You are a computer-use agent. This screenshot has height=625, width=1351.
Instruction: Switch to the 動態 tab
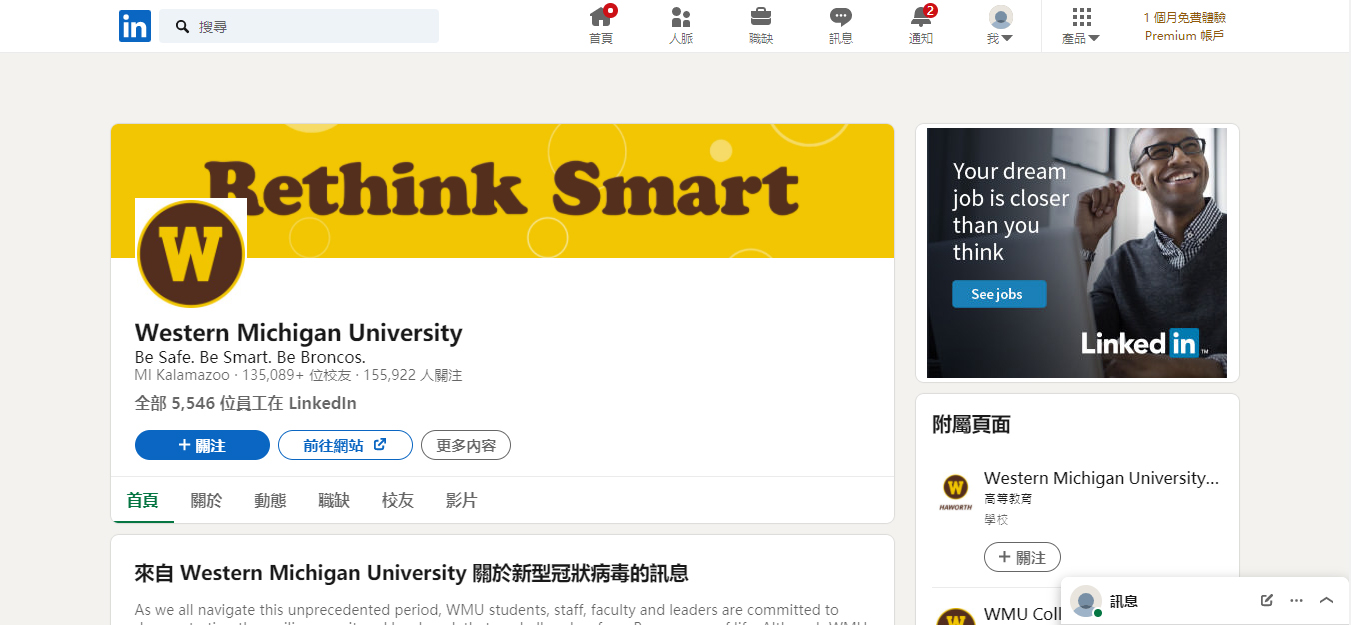pyautogui.click(x=270, y=500)
